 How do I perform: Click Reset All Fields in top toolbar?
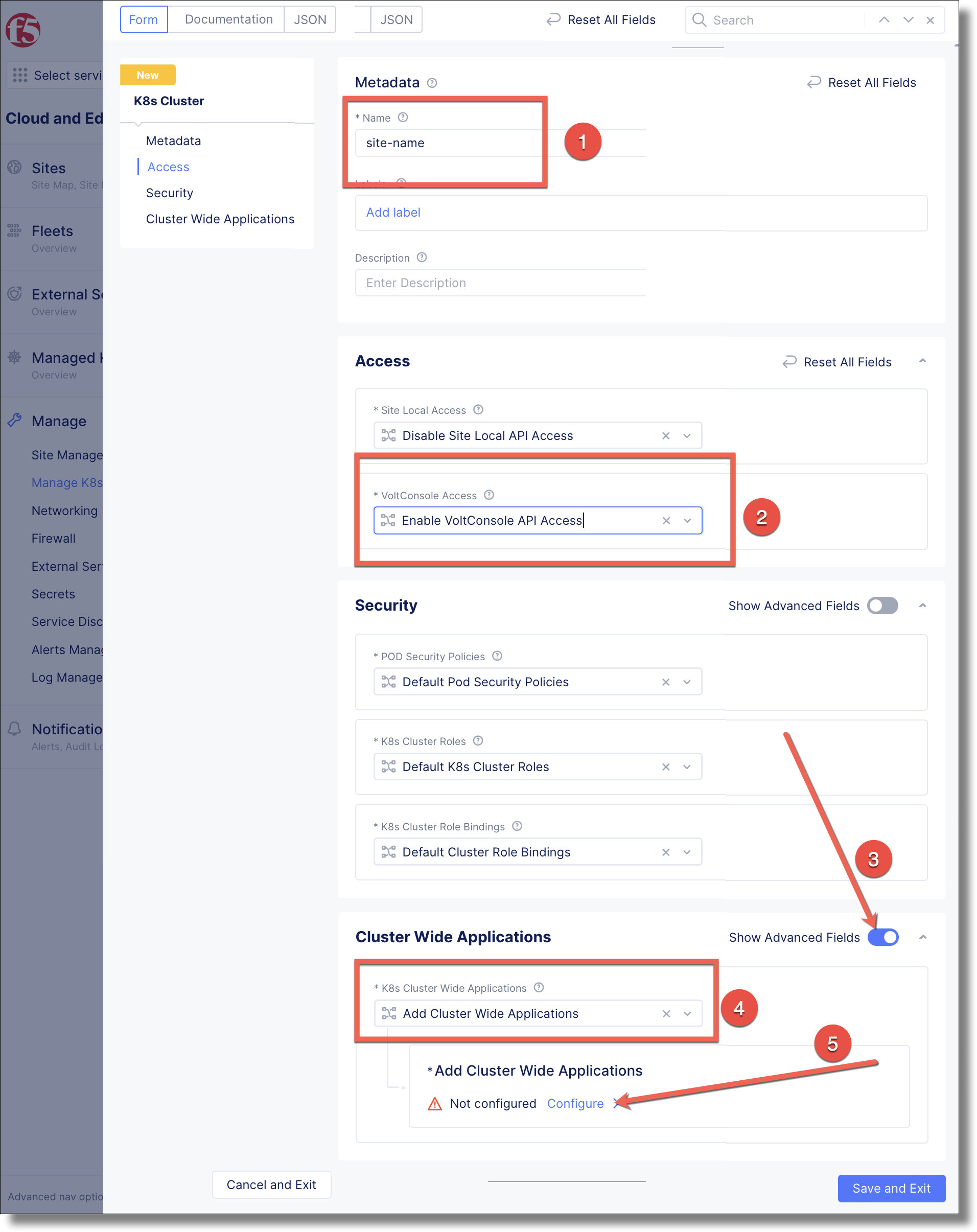(600, 20)
